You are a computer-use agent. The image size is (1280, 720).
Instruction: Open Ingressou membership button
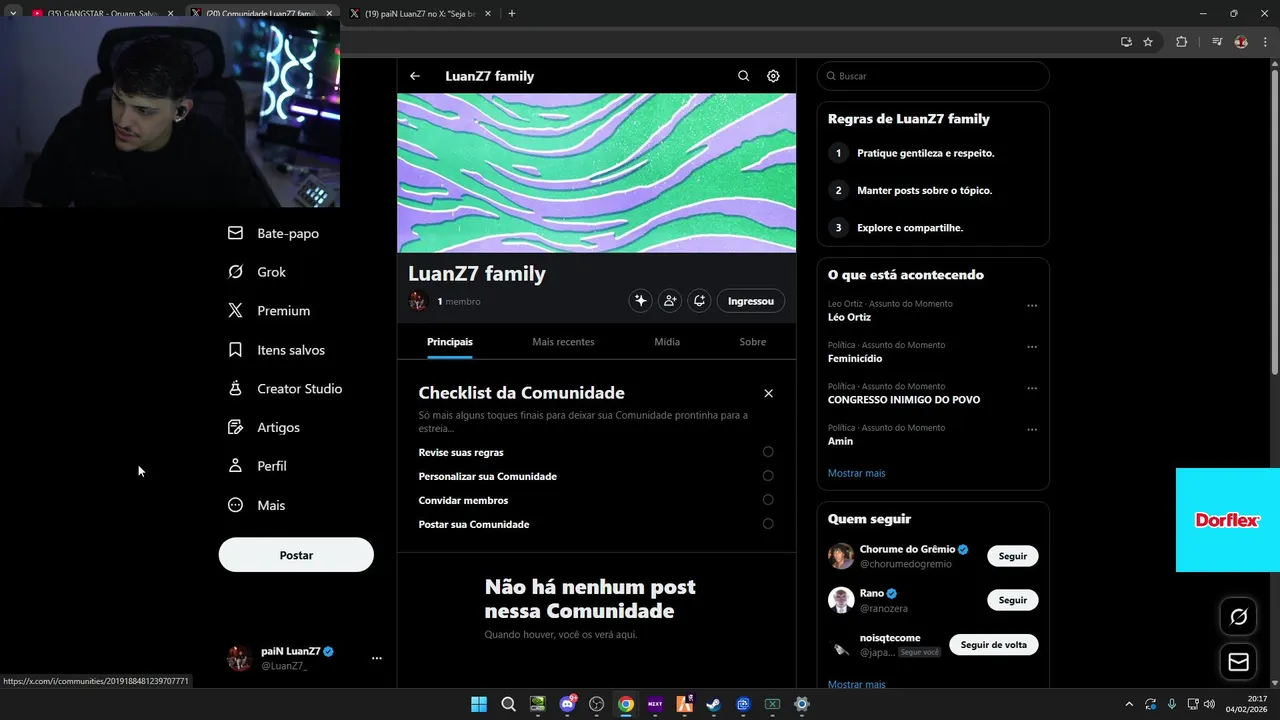pos(751,301)
